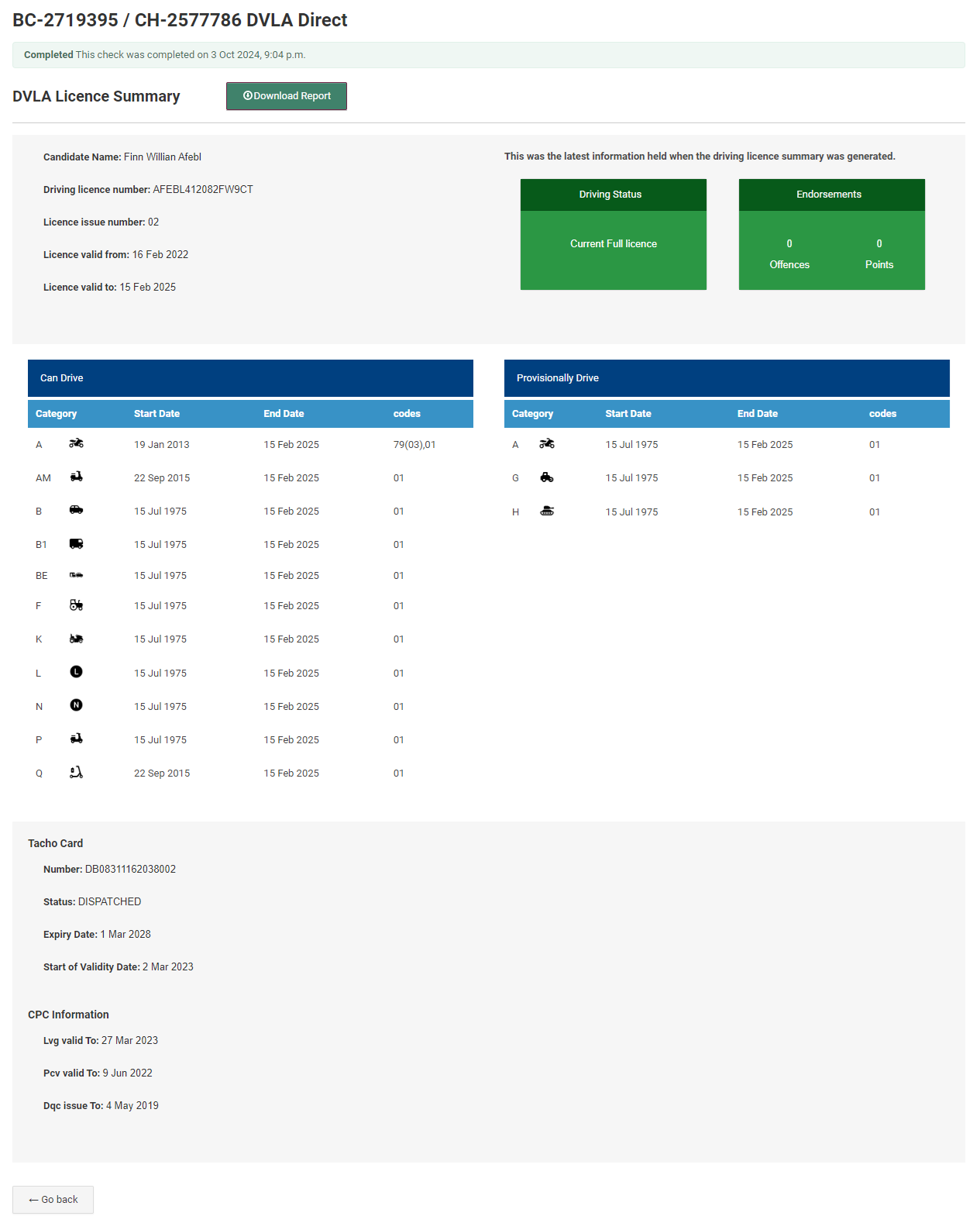The height and width of the screenshot is (1230, 980).
Task: Click the moped icon for category AM
Action: tap(76, 477)
